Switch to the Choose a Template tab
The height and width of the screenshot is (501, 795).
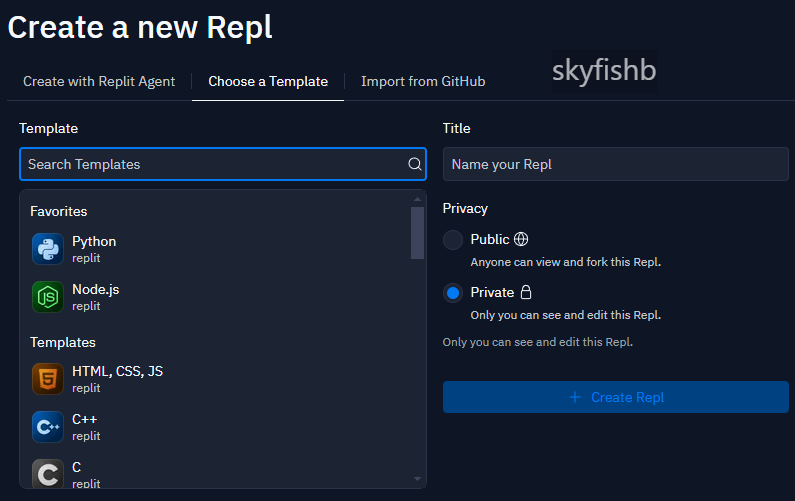tap(268, 82)
